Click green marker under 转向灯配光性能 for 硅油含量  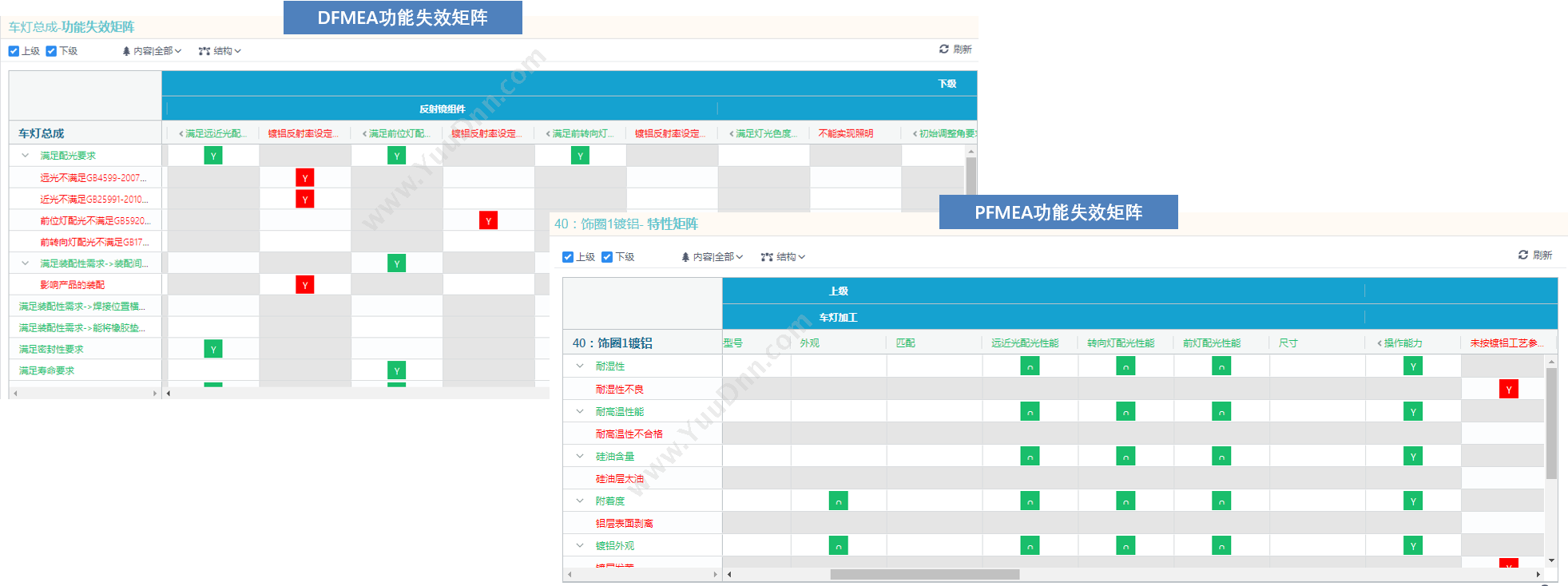[1125, 456]
